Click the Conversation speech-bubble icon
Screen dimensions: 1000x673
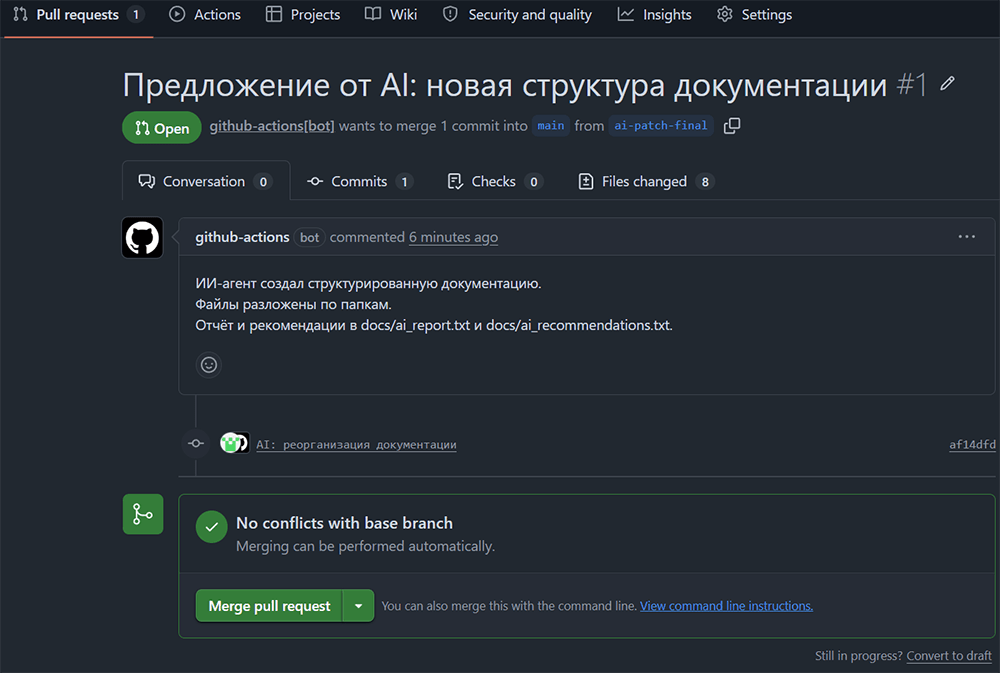click(147, 182)
